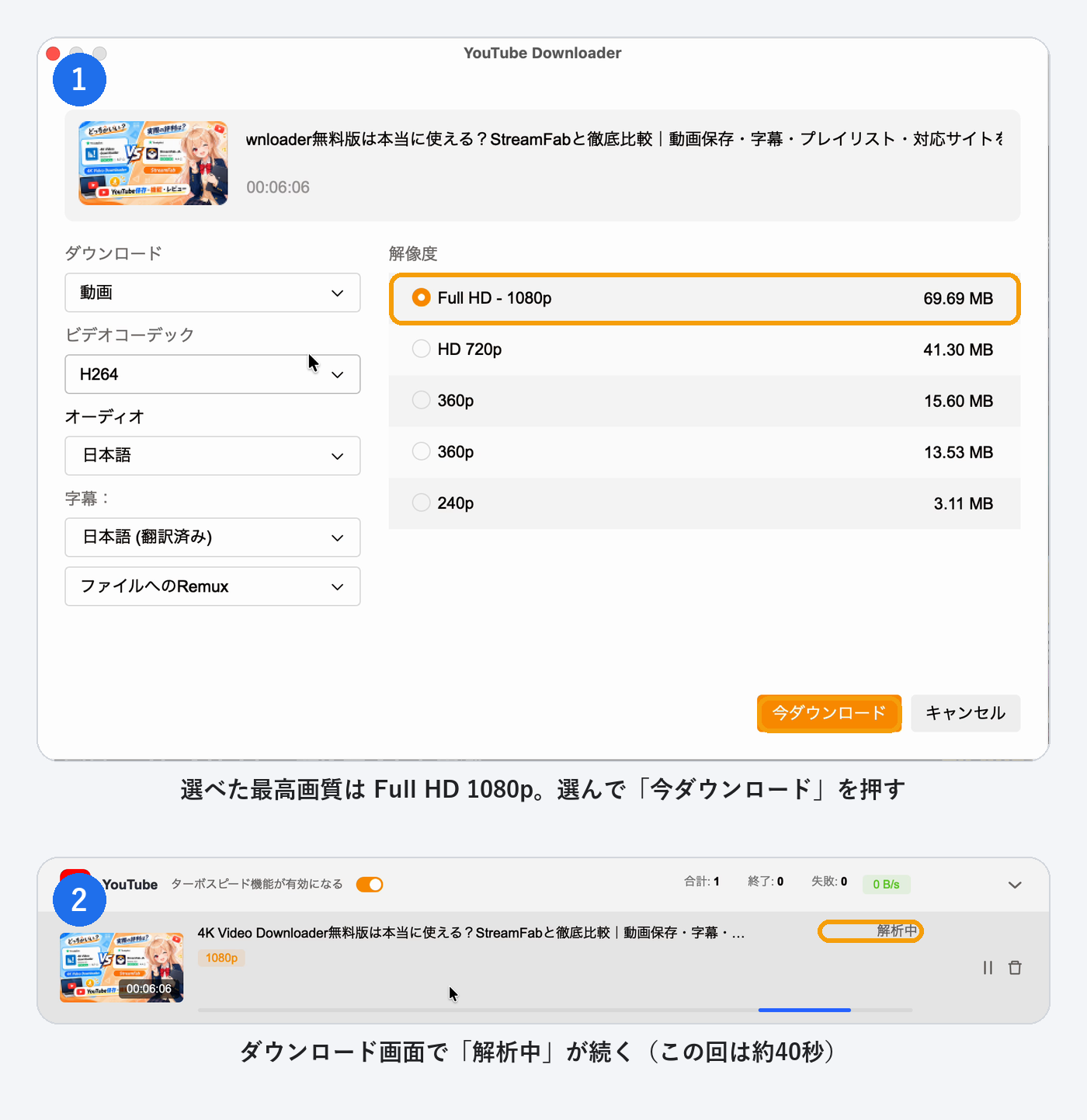Viewport: 1087px width, 1120px height.
Task: Click the YouTube group label
Action: pos(130,885)
